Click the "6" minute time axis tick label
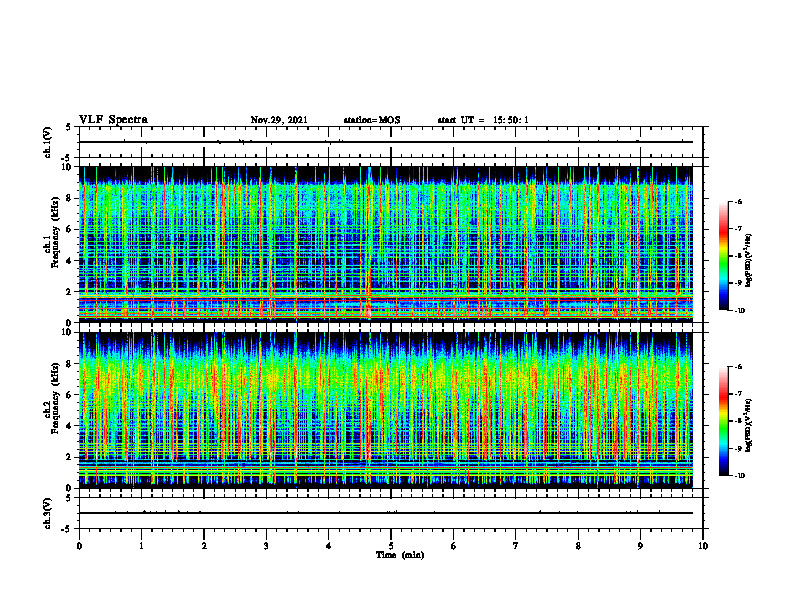The height and width of the screenshot is (612, 792). [453, 546]
